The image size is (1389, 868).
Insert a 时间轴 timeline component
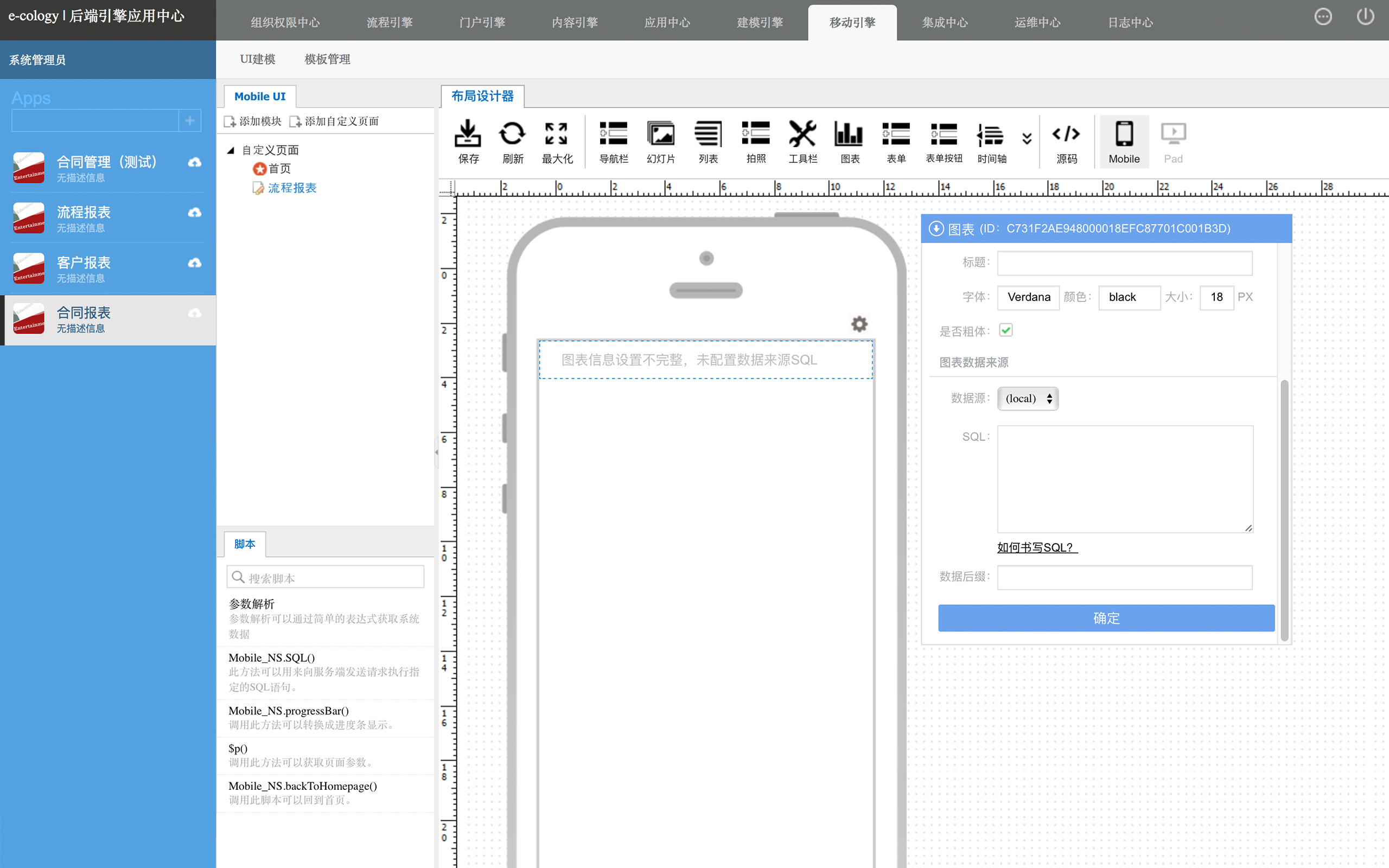991,141
